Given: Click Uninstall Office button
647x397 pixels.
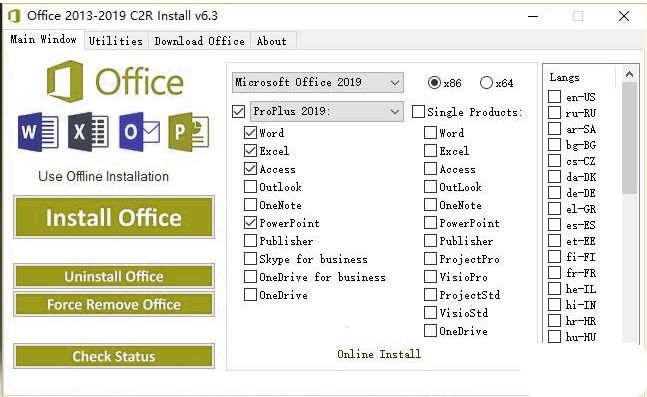Looking at the screenshot, I should pos(114,276).
